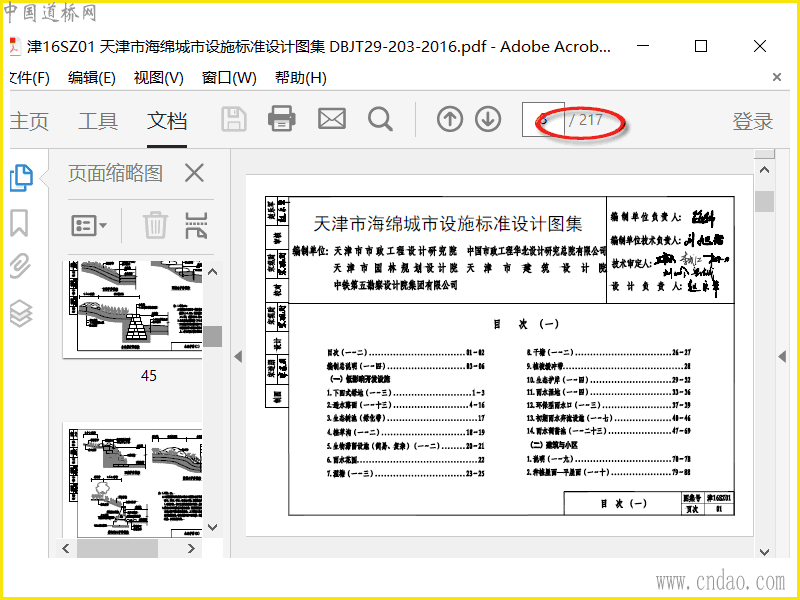Select page 45 thumbnail
Image resolution: width=800 pixels, height=600 pixels.
pyautogui.click(x=135, y=308)
